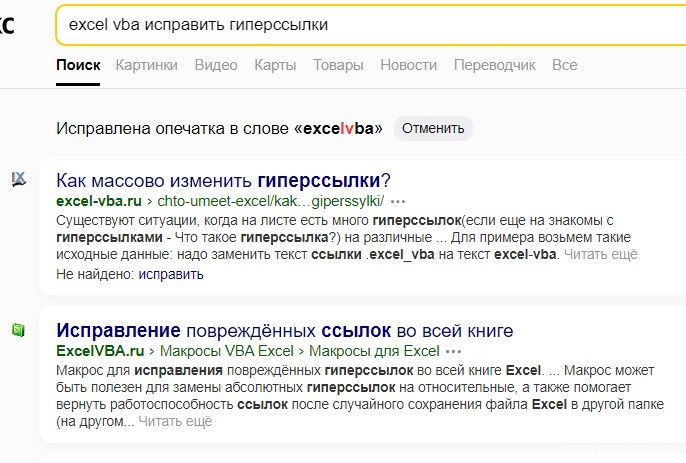Open result 'Исправление повреждённых ссылок во всей книге'
This screenshot has width=686, height=463.
tap(285, 330)
